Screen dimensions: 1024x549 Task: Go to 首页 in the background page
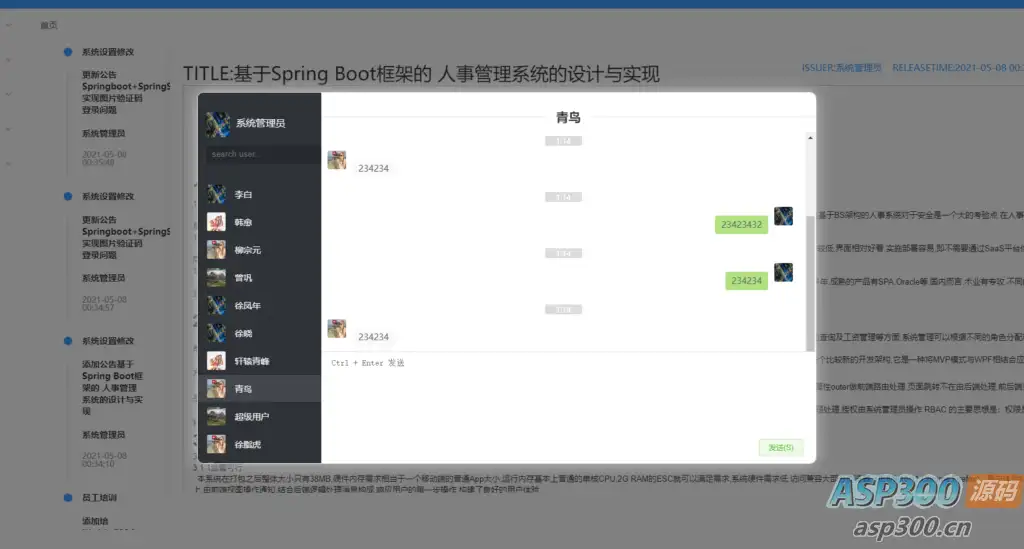pos(49,25)
